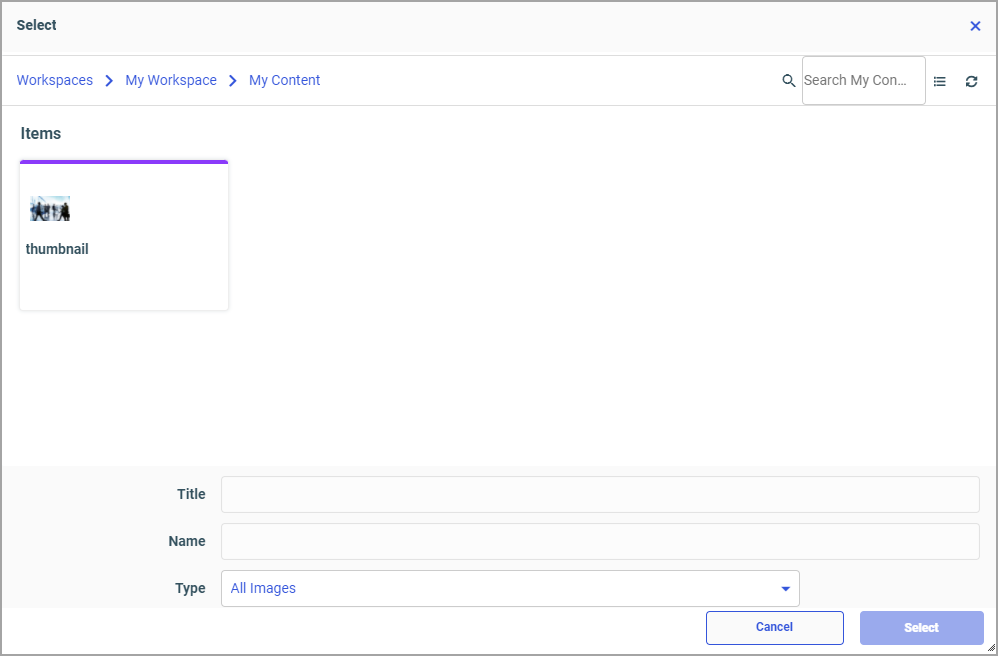
Task: Close the Select dialog with the X
Action: pos(975,25)
